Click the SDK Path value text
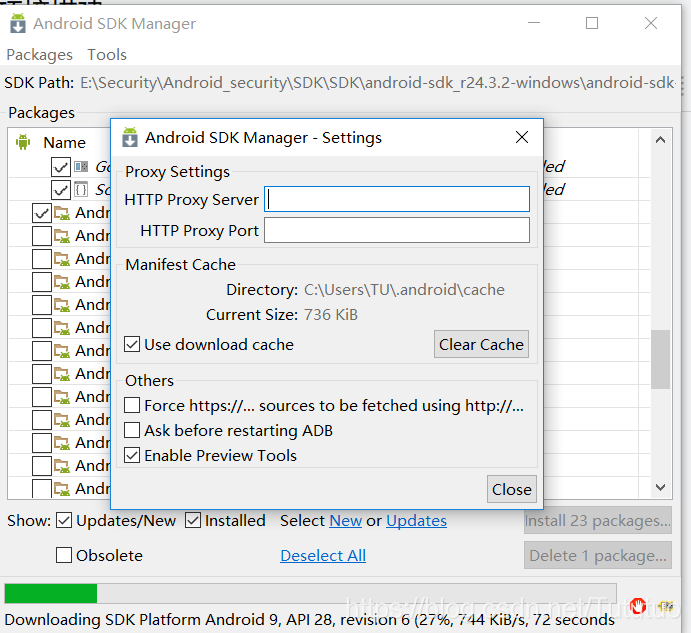 point(377,82)
